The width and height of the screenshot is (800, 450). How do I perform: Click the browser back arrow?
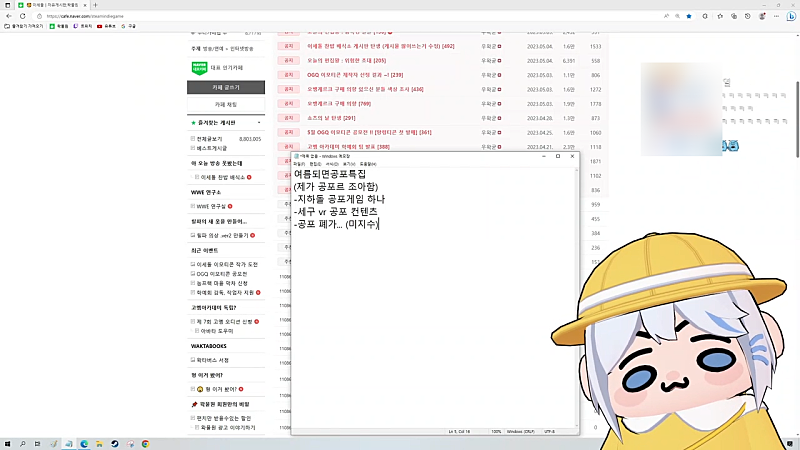[7, 16]
